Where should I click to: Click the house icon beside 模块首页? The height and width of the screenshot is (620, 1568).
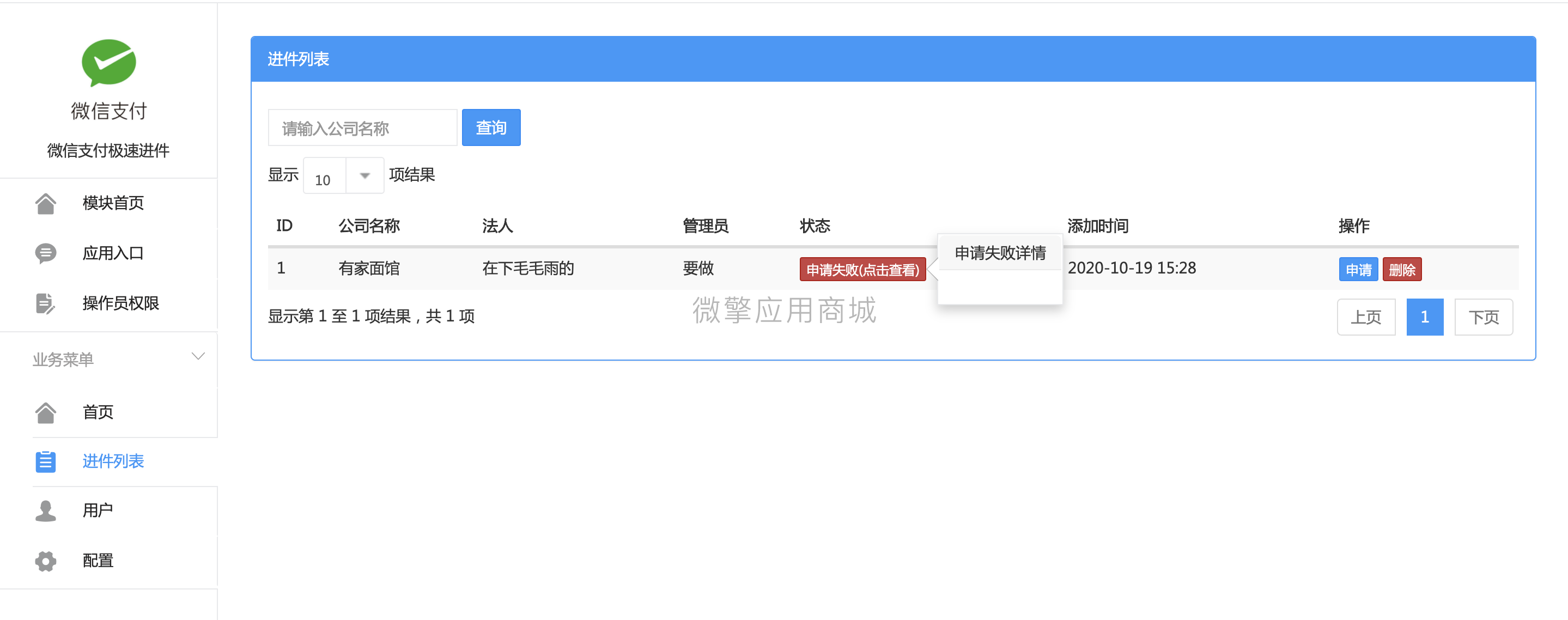46,203
